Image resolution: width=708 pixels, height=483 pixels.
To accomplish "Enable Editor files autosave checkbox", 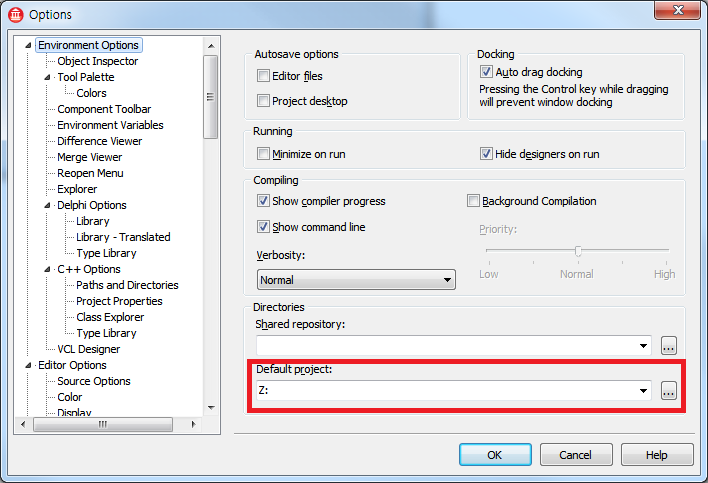I will pyautogui.click(x=264, y=76).
